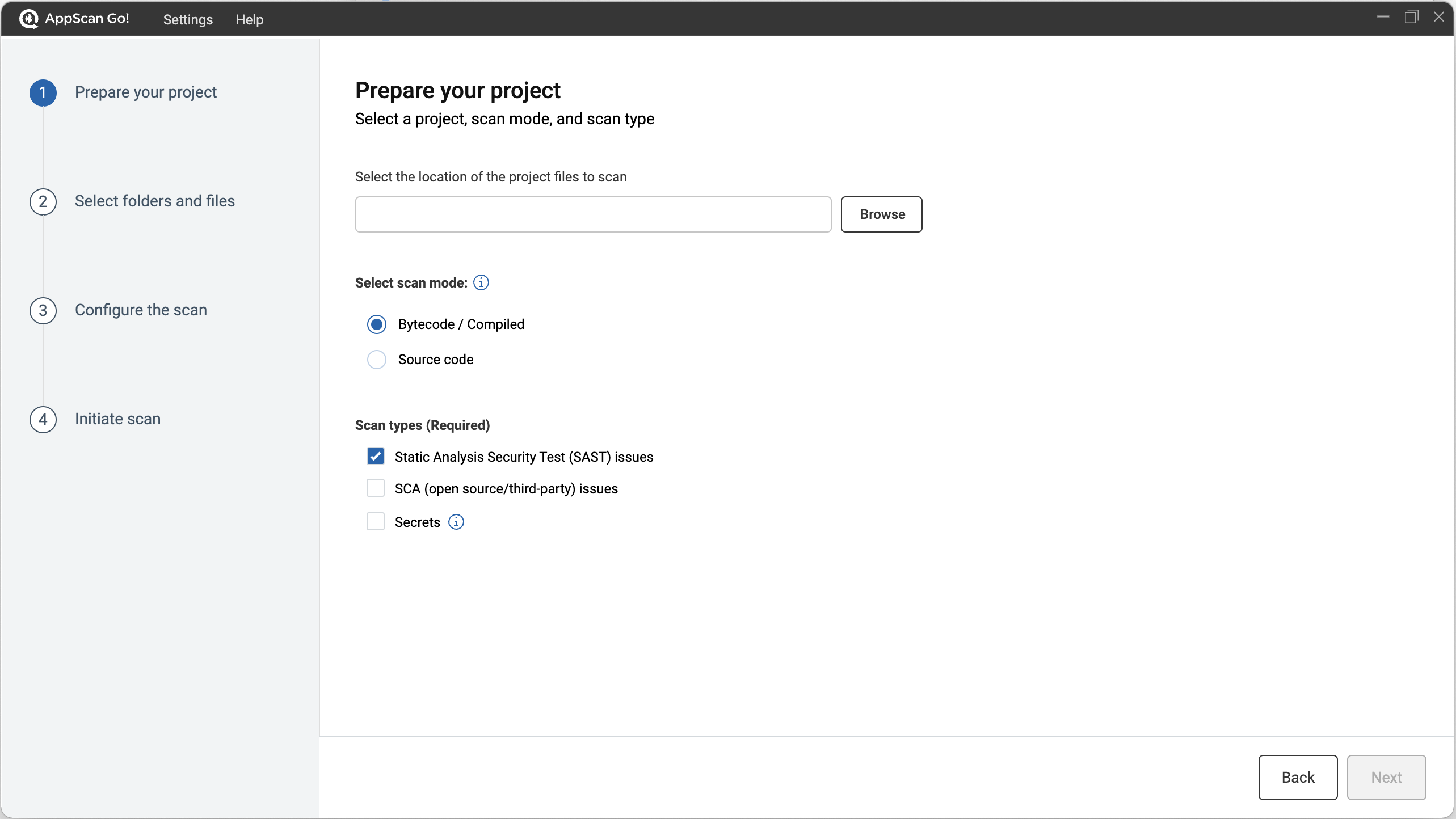Click the info icon next to Secrets

456,522
